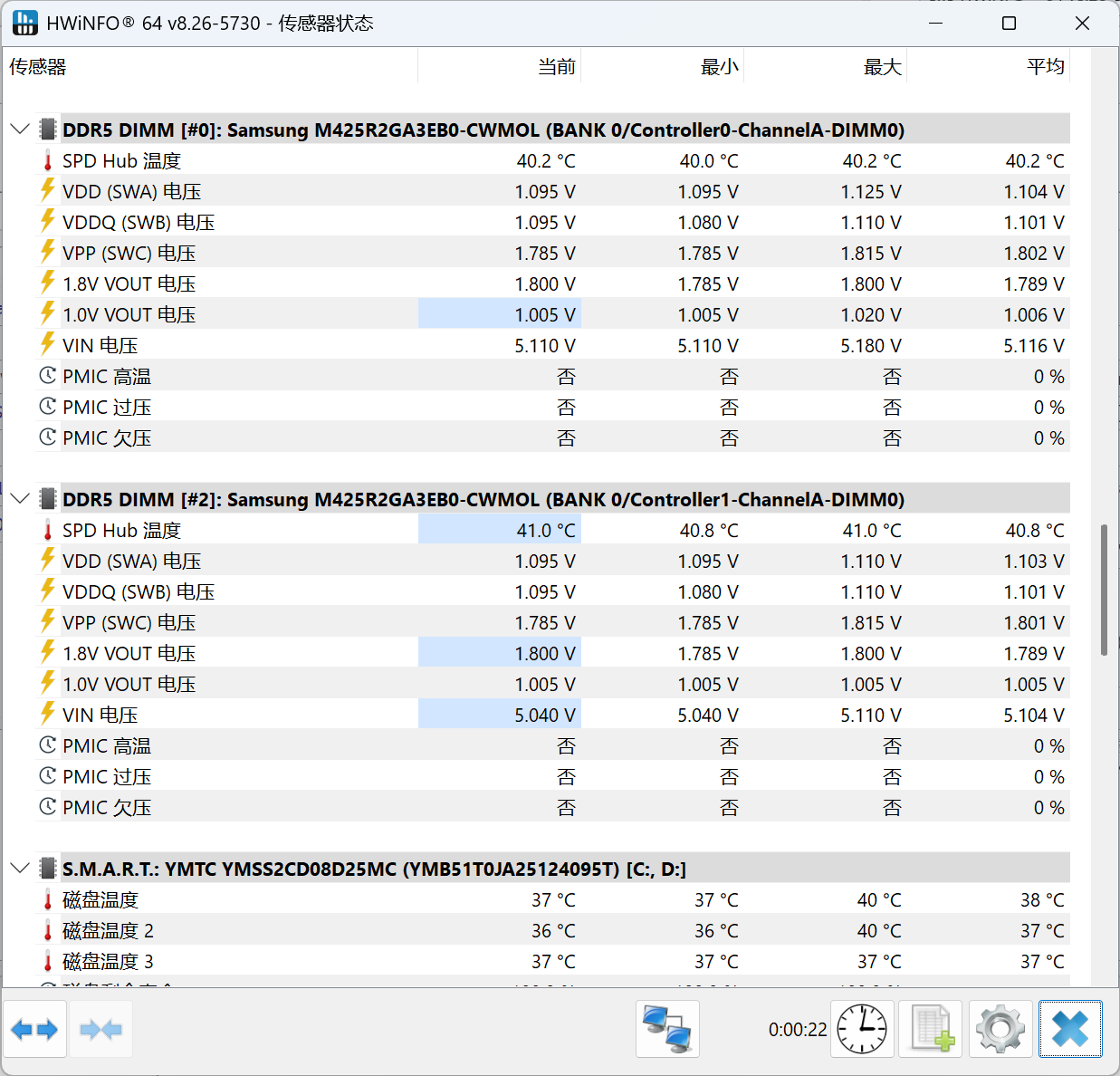Click the 最小 column header
This screenshot has width=1120, height=1076.
663,66
